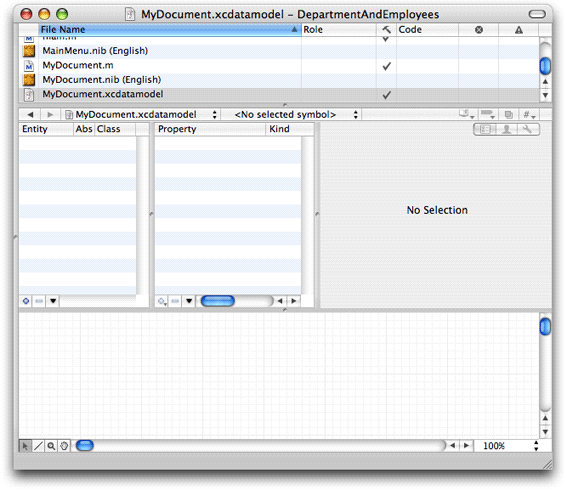
Task: Open the included files # popup
Action: click(x=529, y=115)
